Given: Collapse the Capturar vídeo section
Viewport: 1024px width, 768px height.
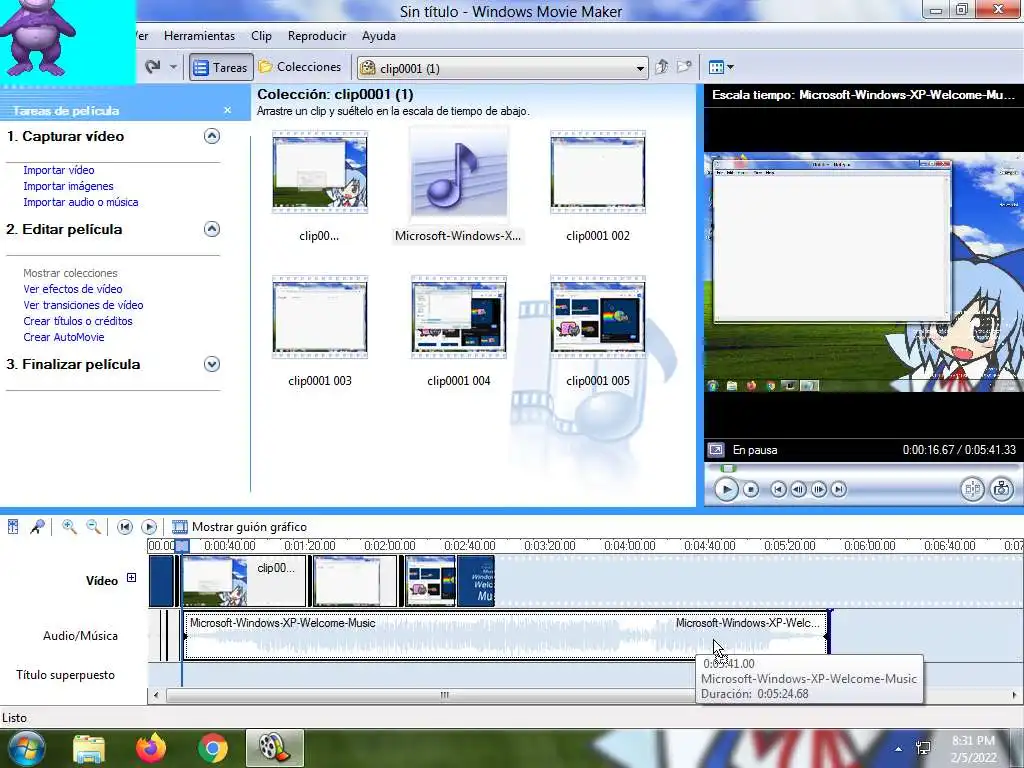Looking at the screenshot, I should (x=212, y=136).
